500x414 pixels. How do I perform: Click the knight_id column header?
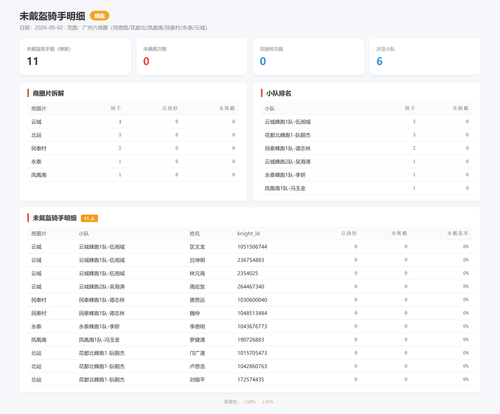[248, 233]
